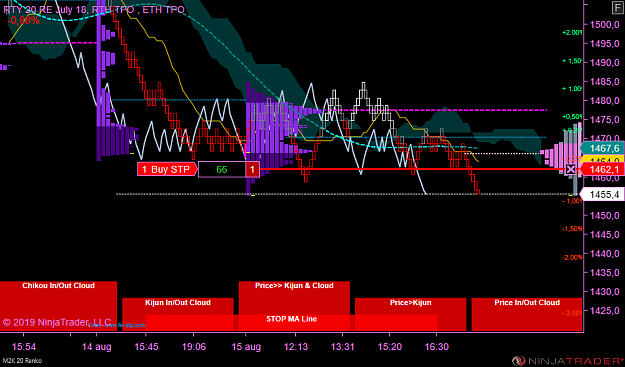
Task: Click the -0,88% change label
Action: pos(24,20)
